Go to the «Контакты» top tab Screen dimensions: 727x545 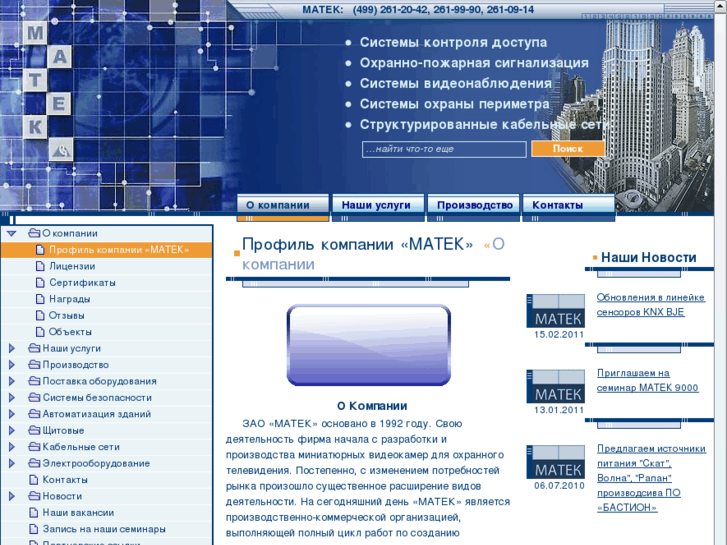pyautogui.click(x=569, y=205)
